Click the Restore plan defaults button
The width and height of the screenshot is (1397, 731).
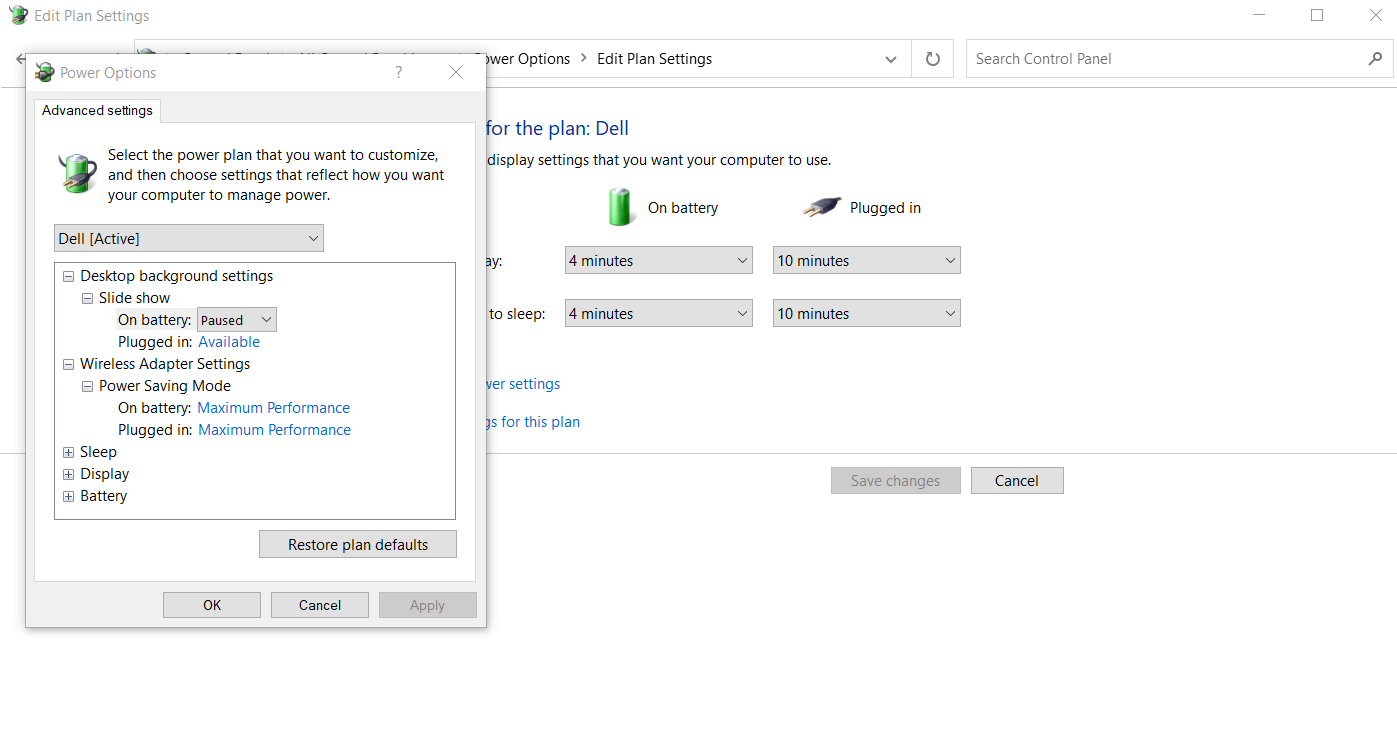357,544
